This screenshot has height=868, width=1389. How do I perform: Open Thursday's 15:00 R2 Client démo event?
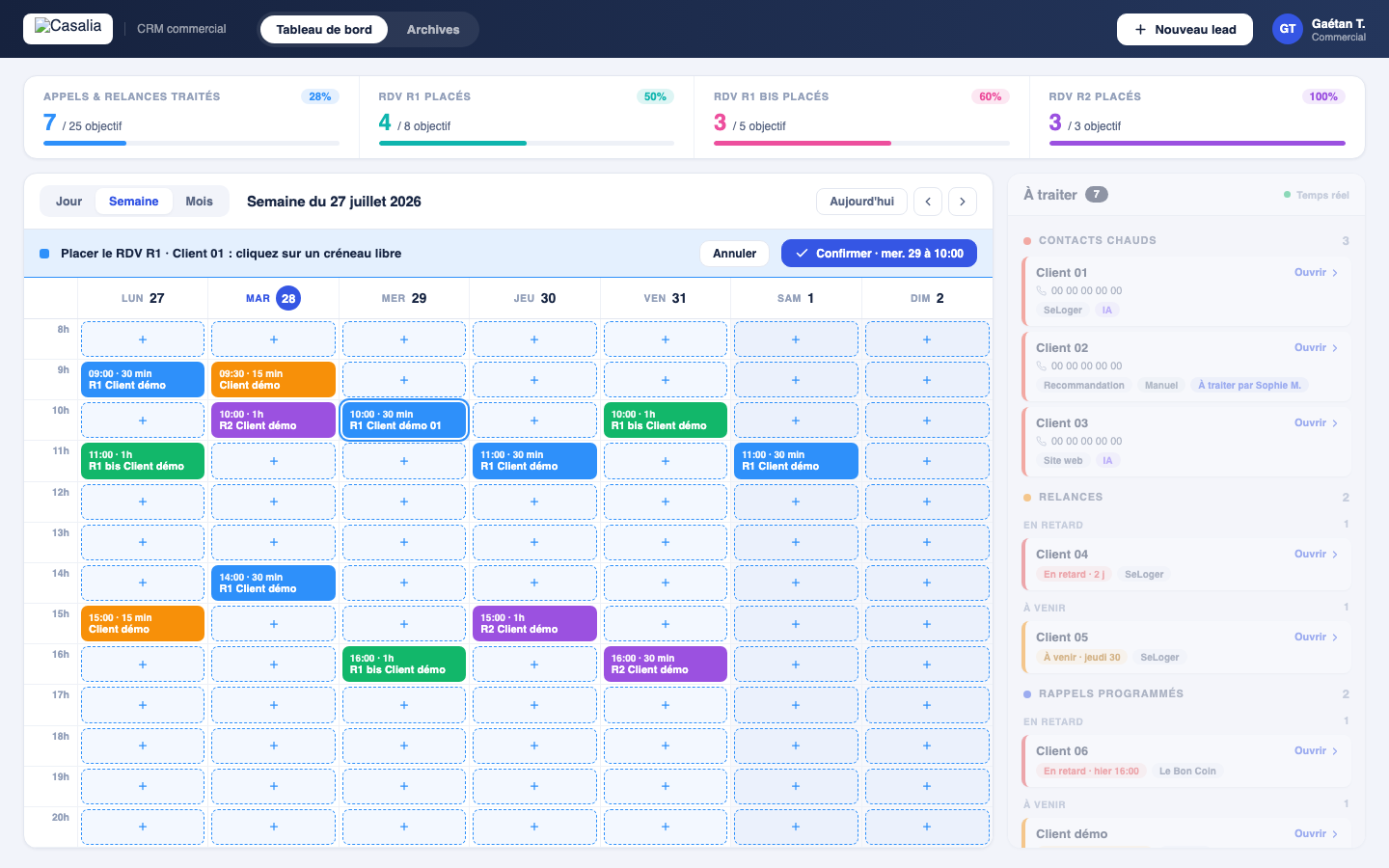click(534, 623)
